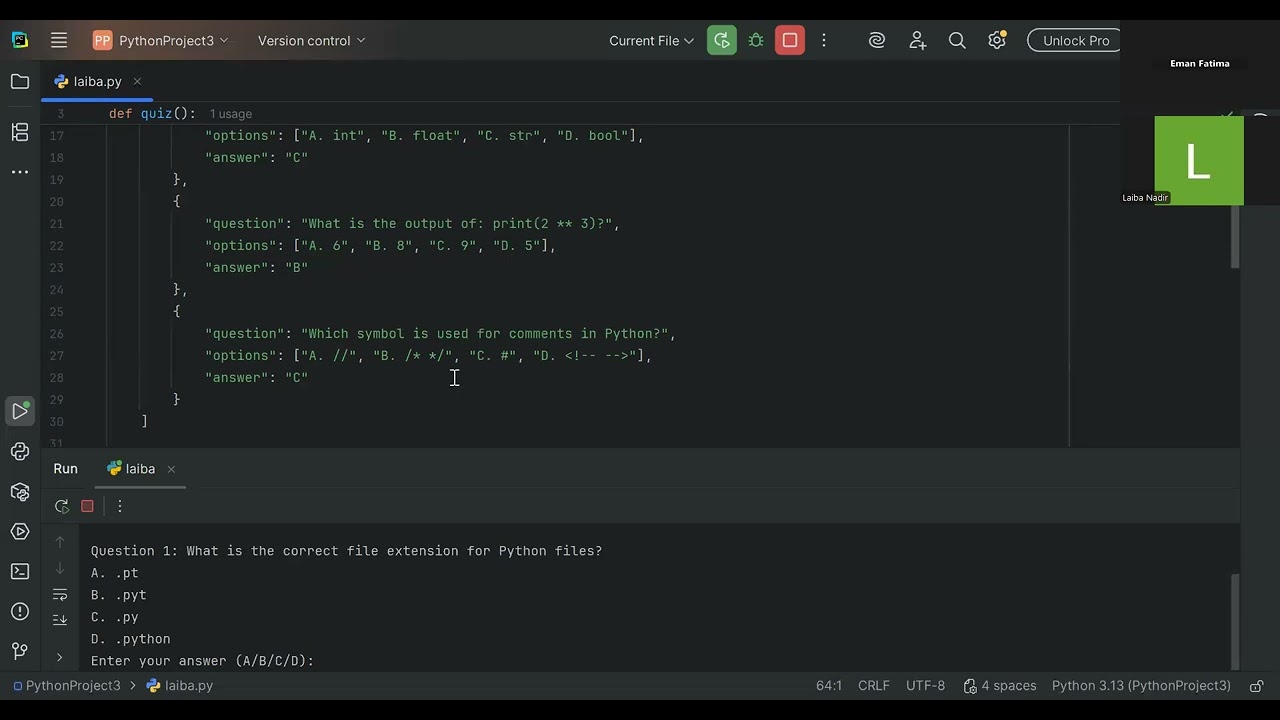
Task: Show usages via 1 usage hint
Action: (x=231, y=114)
